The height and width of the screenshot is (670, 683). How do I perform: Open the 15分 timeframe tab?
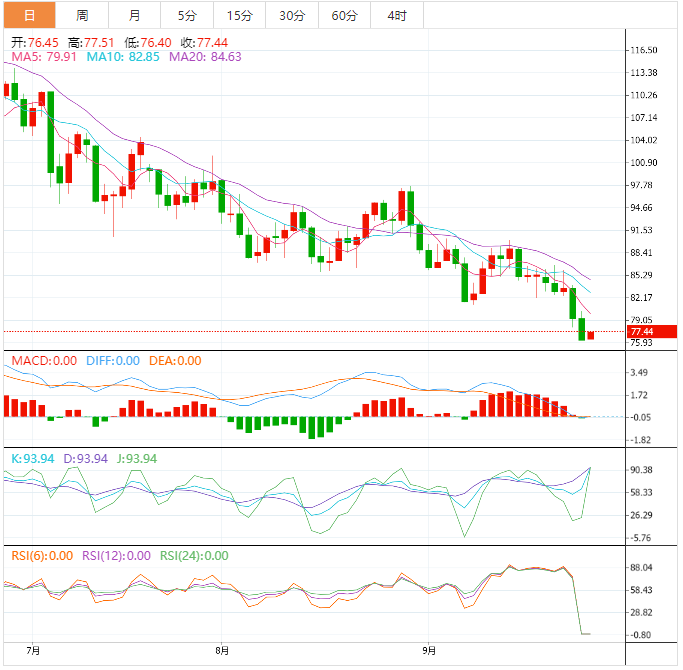[x=240, y=16]
